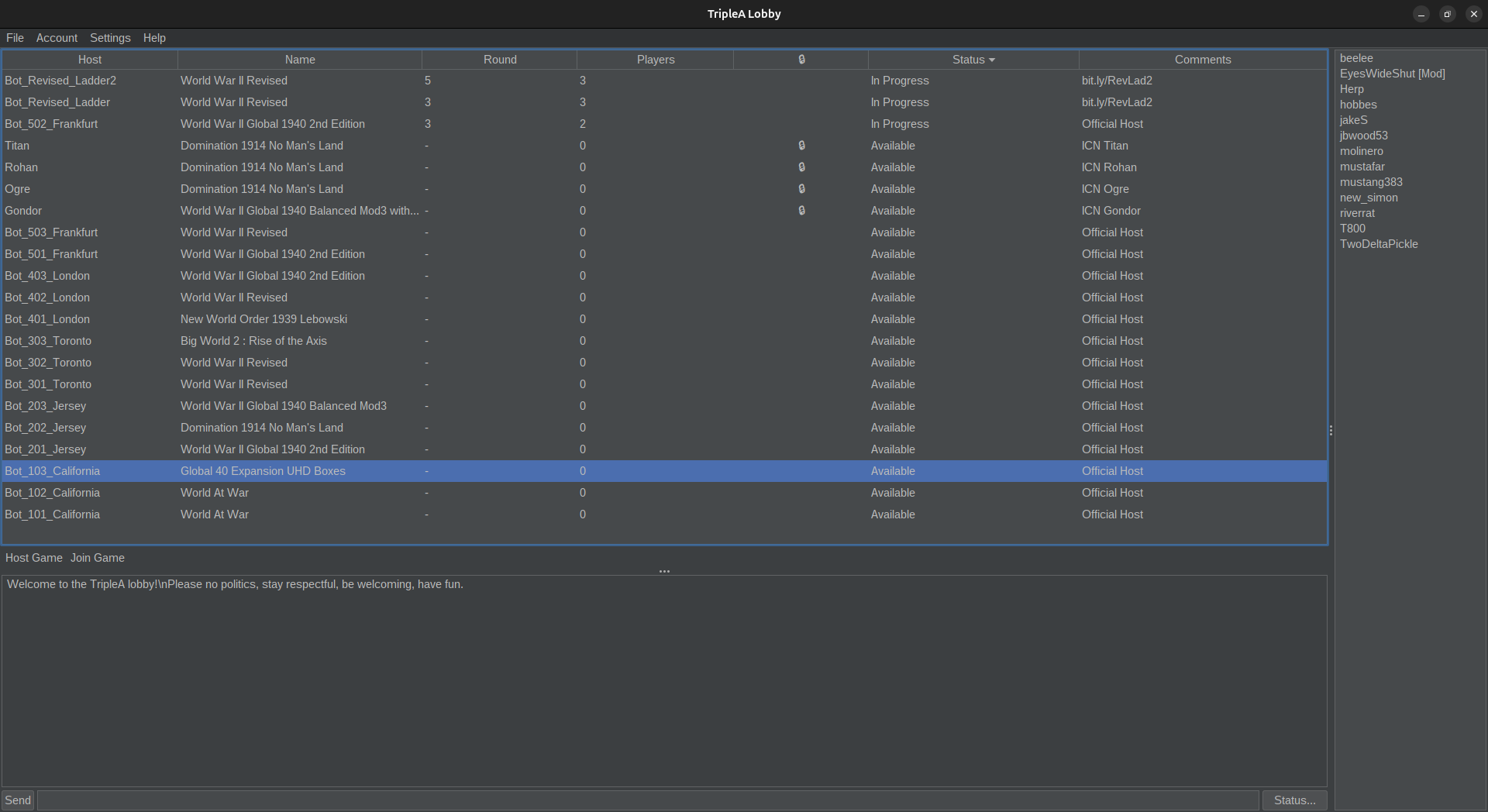Select the Rohan host row
The height and width of the screenshot is (812, 1488).
[x=664, y=167]
